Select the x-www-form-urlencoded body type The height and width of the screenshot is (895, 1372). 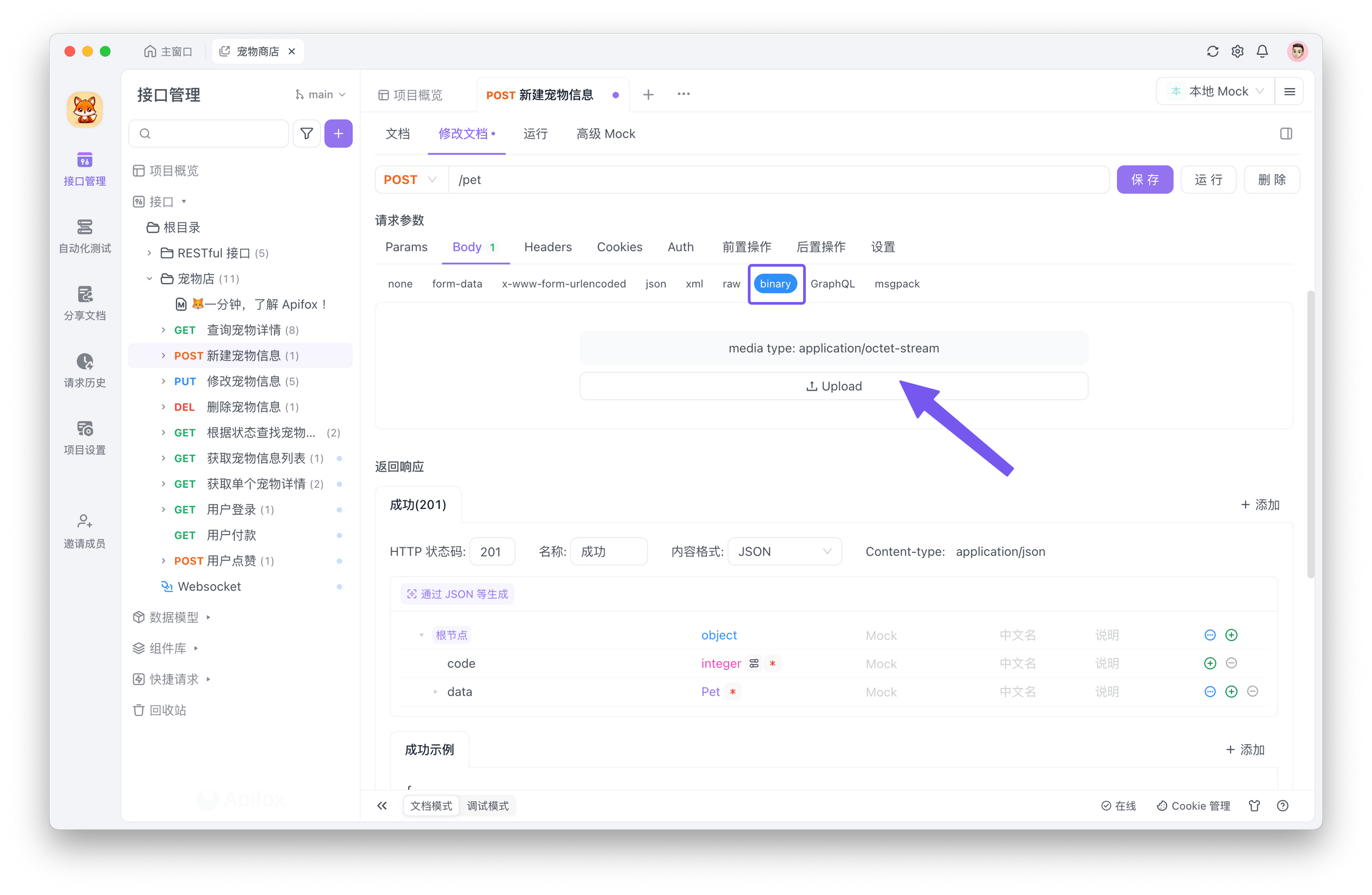[x=563, y=284]
